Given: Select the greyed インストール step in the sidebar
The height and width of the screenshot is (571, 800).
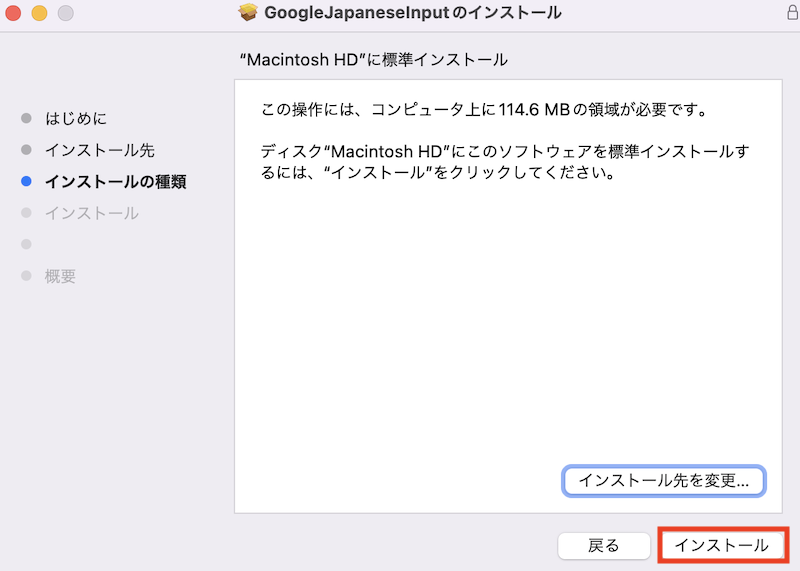Looking at the screenshot, I should coord(92,213).
